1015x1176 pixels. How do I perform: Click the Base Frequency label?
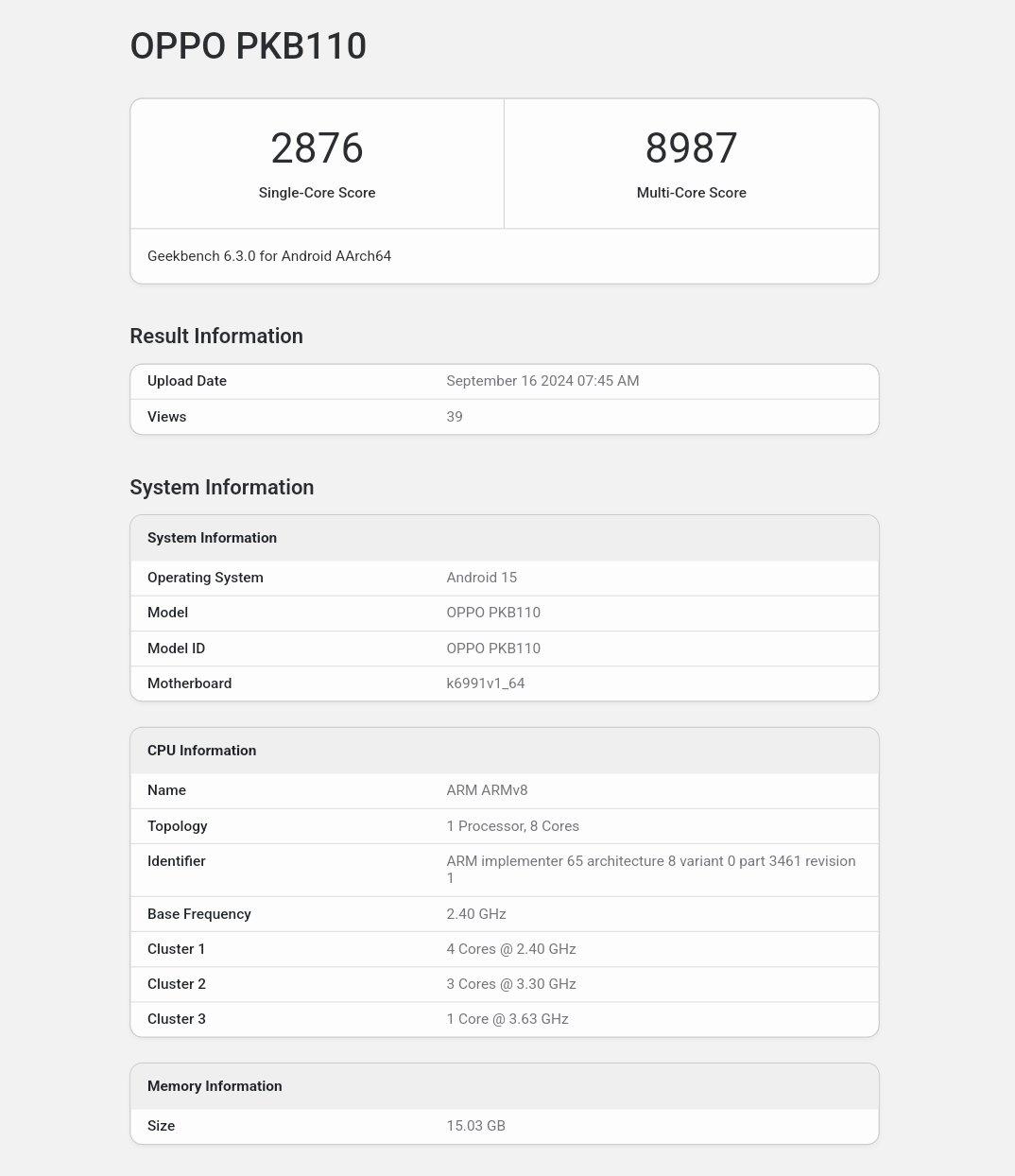point(198,914)
